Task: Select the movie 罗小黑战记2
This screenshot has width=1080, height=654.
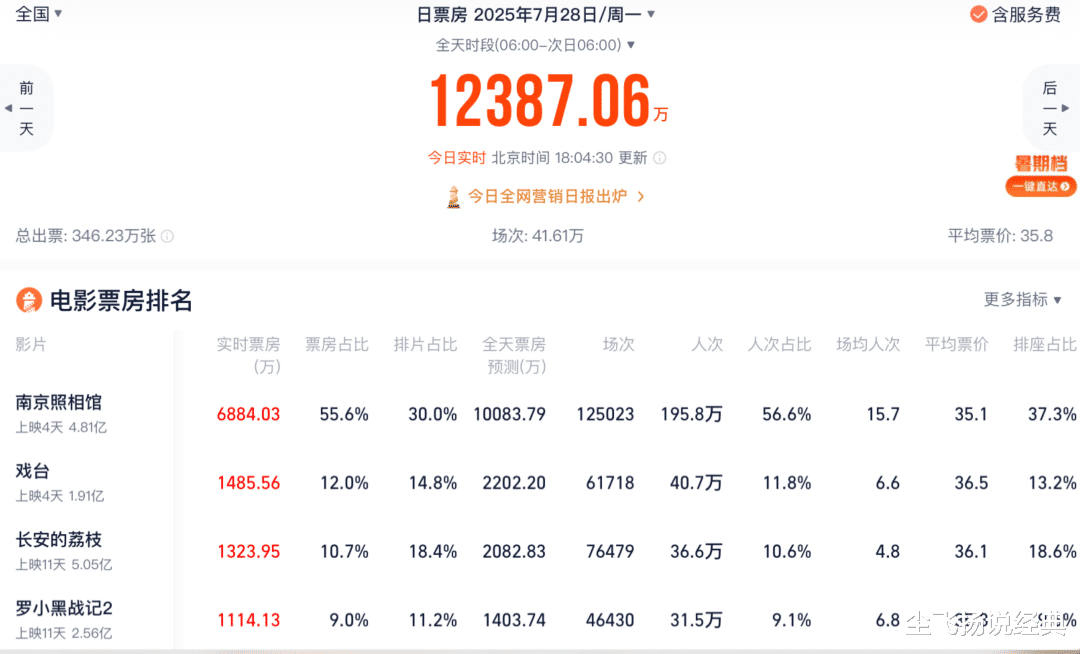Action: pos(62,608)
